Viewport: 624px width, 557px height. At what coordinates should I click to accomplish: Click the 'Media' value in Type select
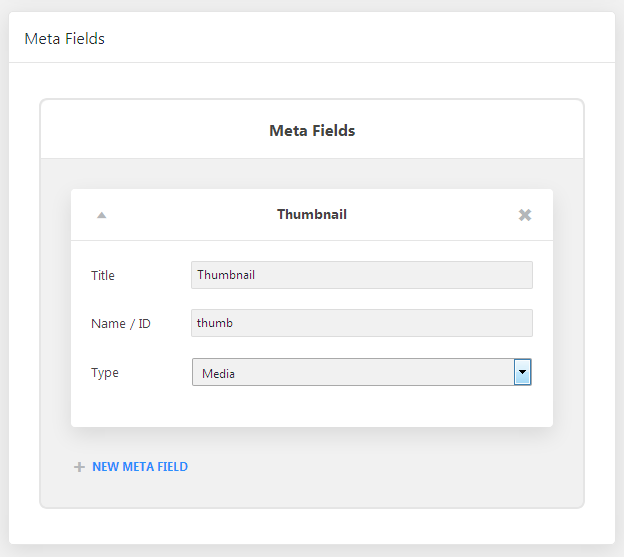coord(218,374)
